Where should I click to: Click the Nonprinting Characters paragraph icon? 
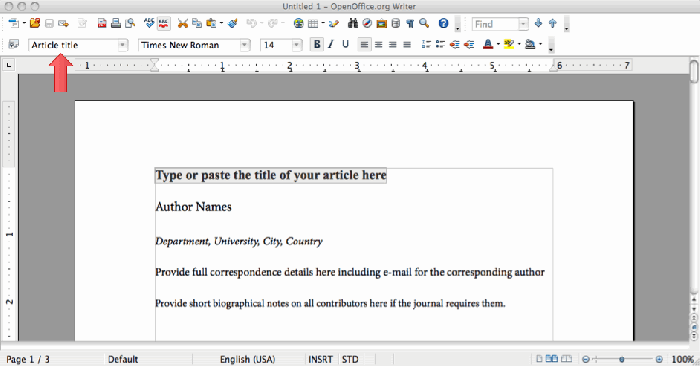[410, 23]
